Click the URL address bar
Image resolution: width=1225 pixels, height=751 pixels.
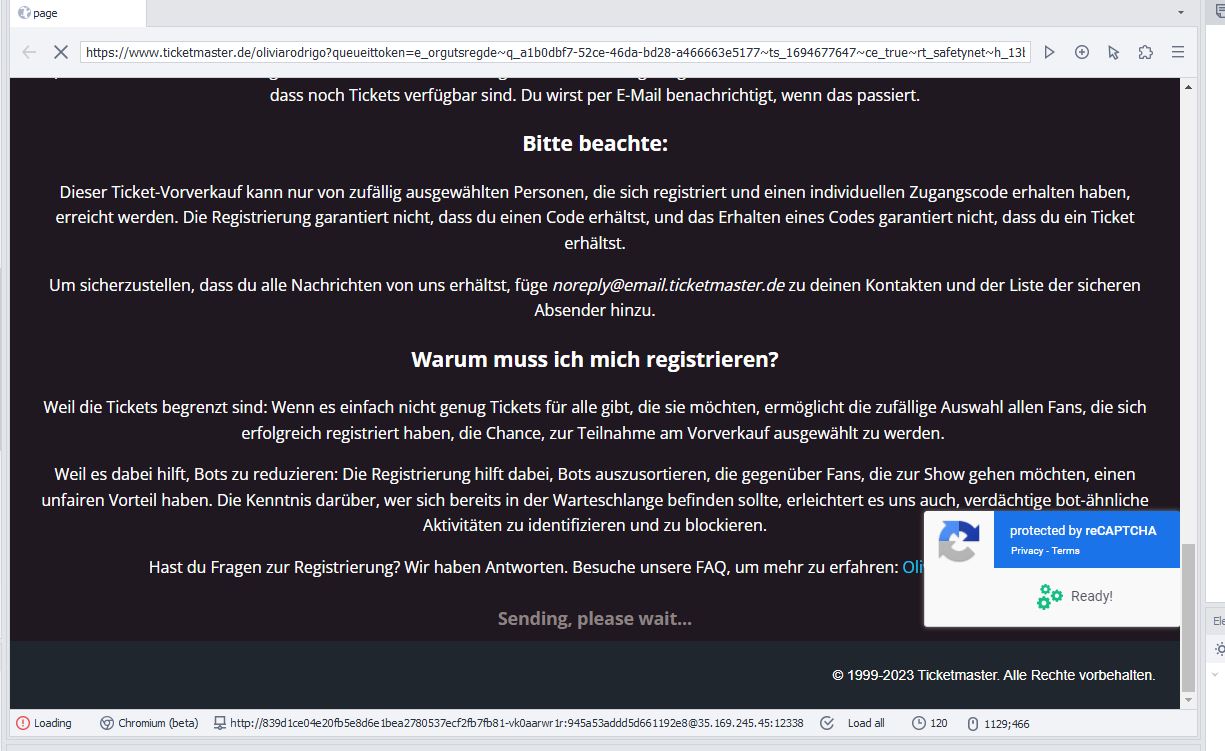555,52
